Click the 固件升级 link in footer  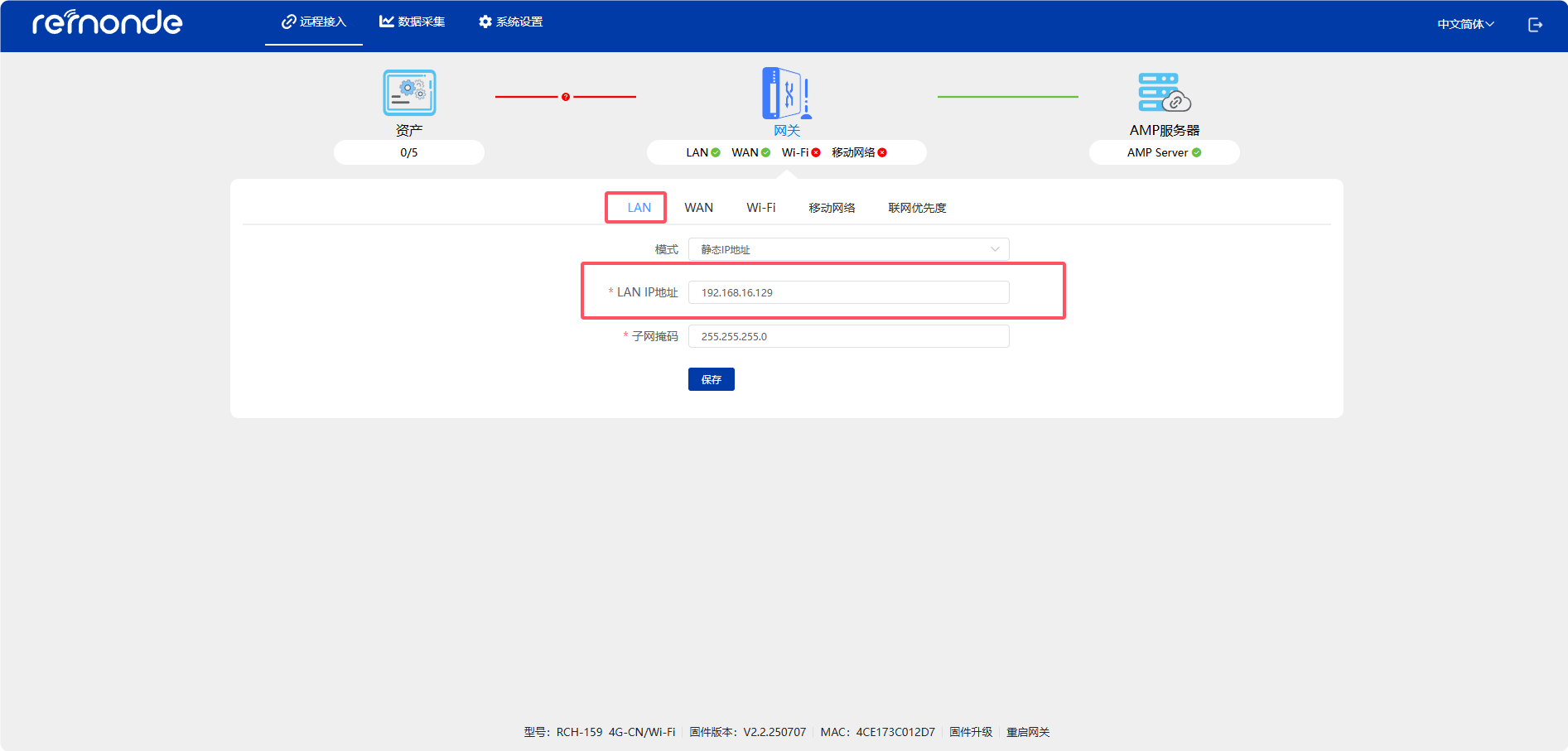tap(971, 732)
